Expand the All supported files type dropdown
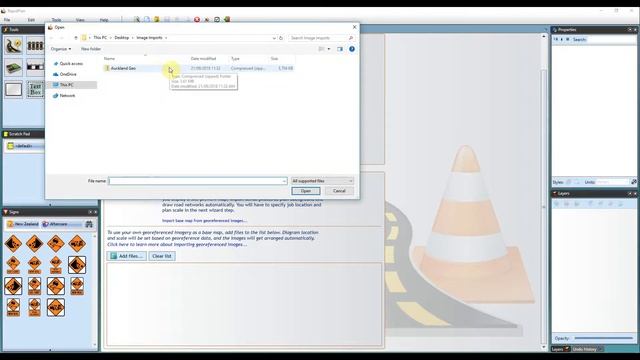640x360 pixels. (x=322, y=181)
